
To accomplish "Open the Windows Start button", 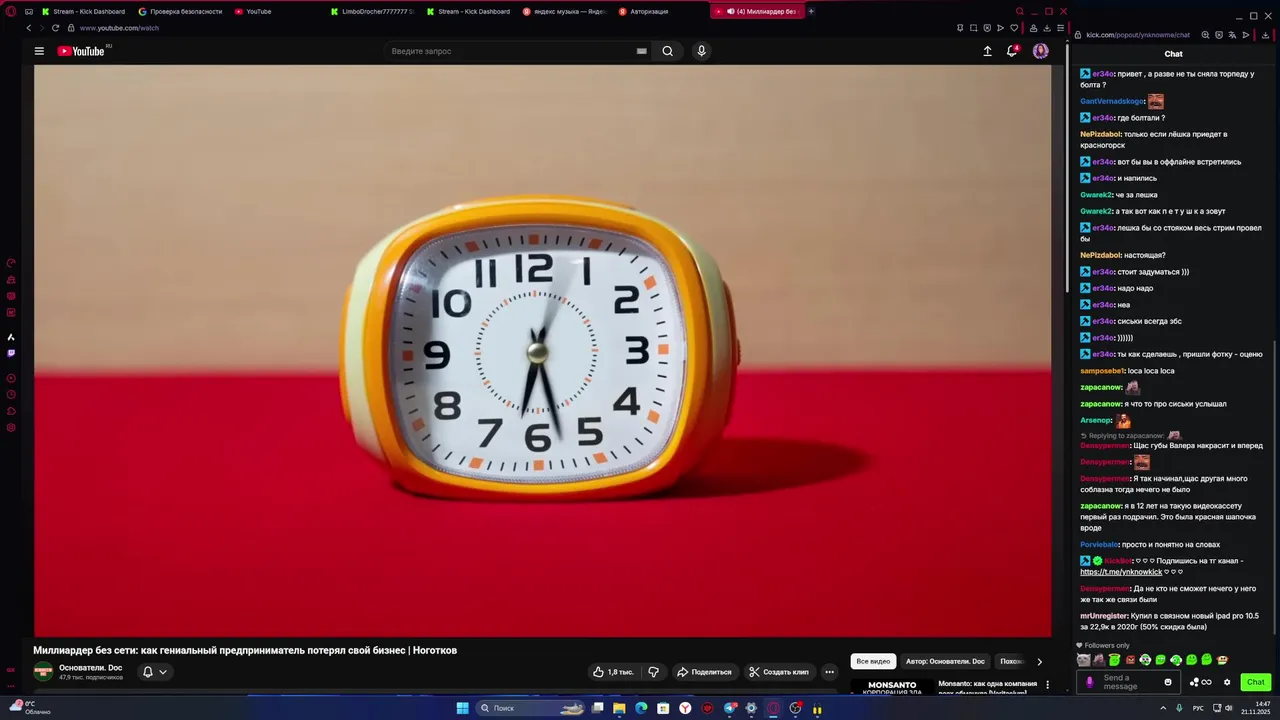I will [x=462, y=708].
